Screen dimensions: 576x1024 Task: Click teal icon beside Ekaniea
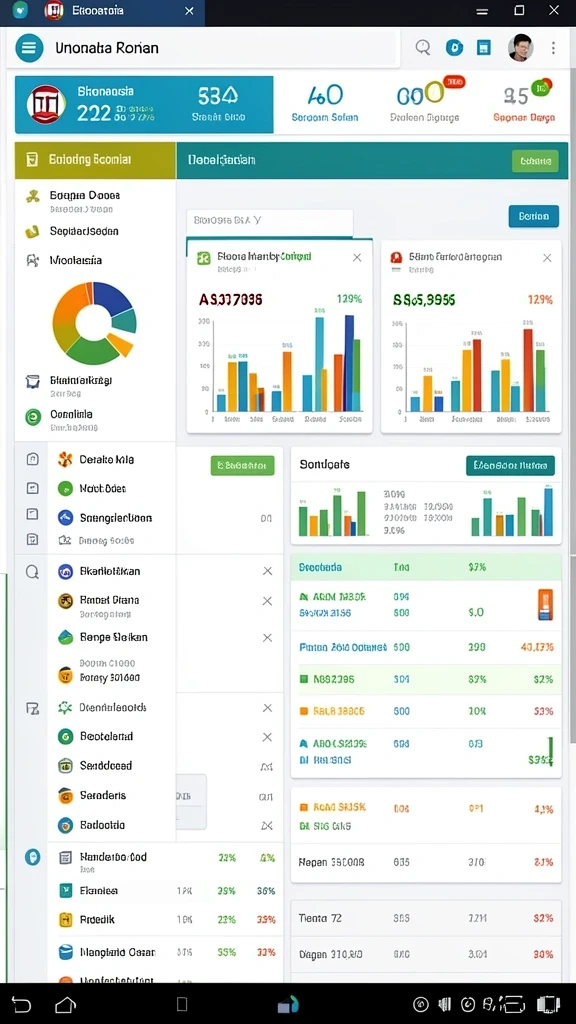(x=65, y=891)
